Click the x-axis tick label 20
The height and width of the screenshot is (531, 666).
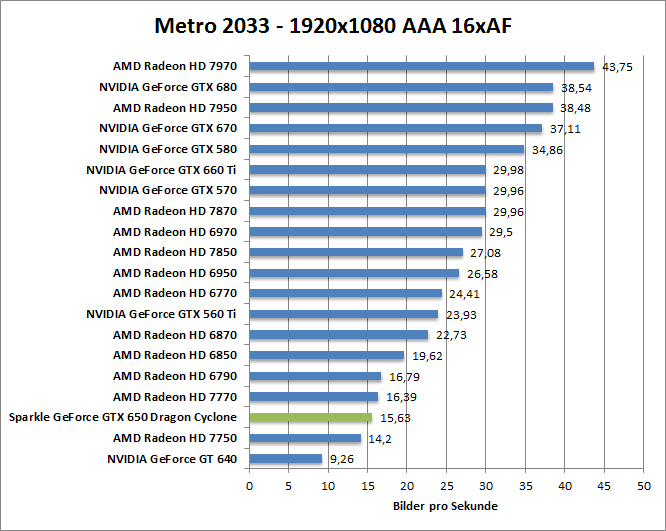click(x=407, y=486)
